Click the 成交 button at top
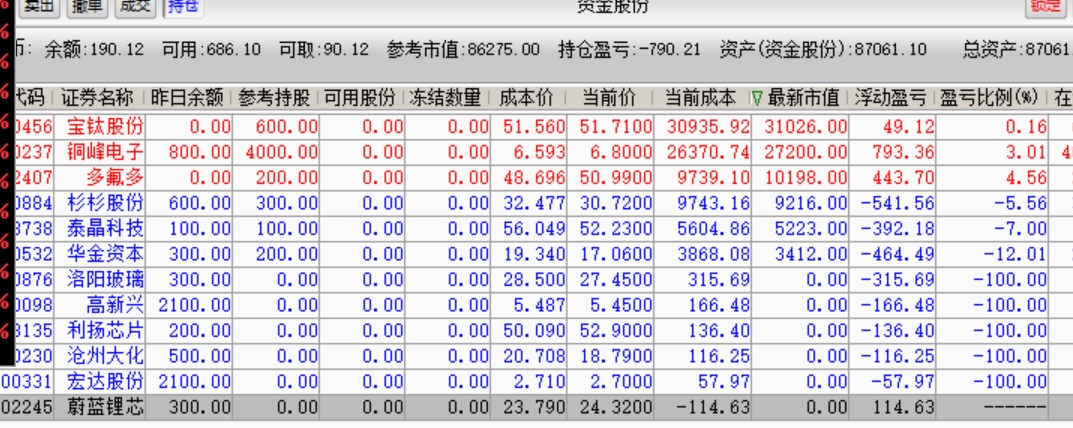 tap(135, 6)
